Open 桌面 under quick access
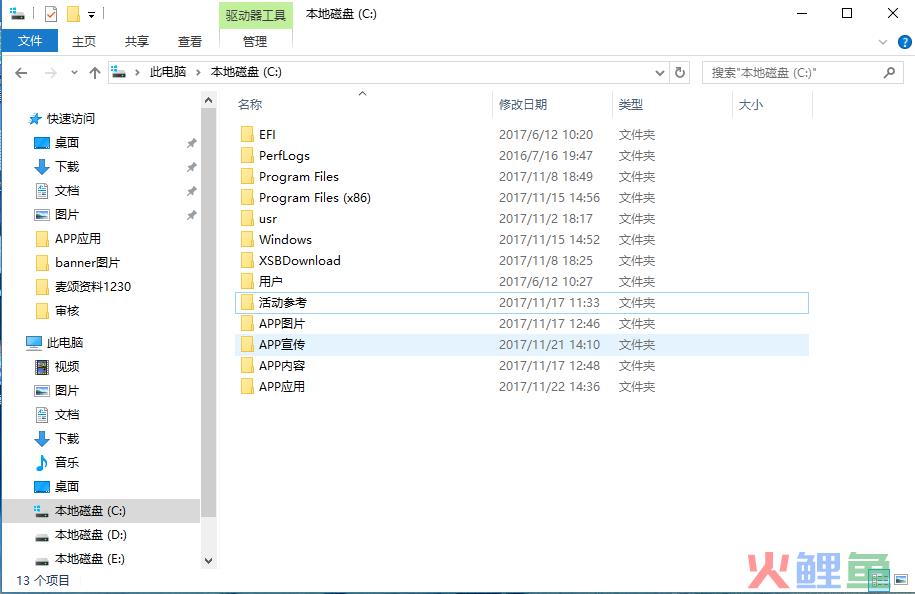Image resolution: width=915 pixels, height=594 pixels. pyautogui.click(x=67, y=142)
